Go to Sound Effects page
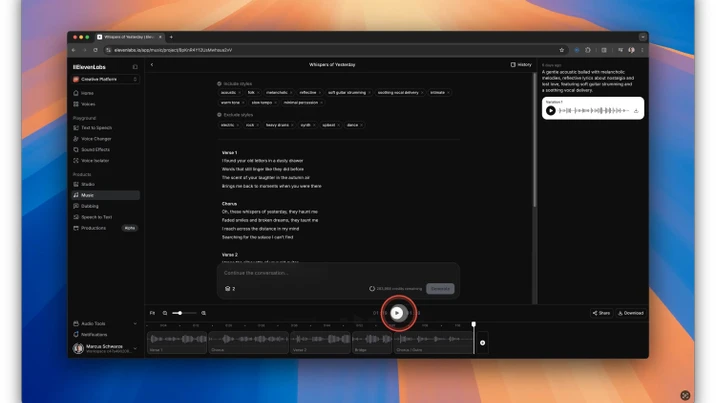Image resolution: width=716 pixels, height=403 pixels. [95, 149]
